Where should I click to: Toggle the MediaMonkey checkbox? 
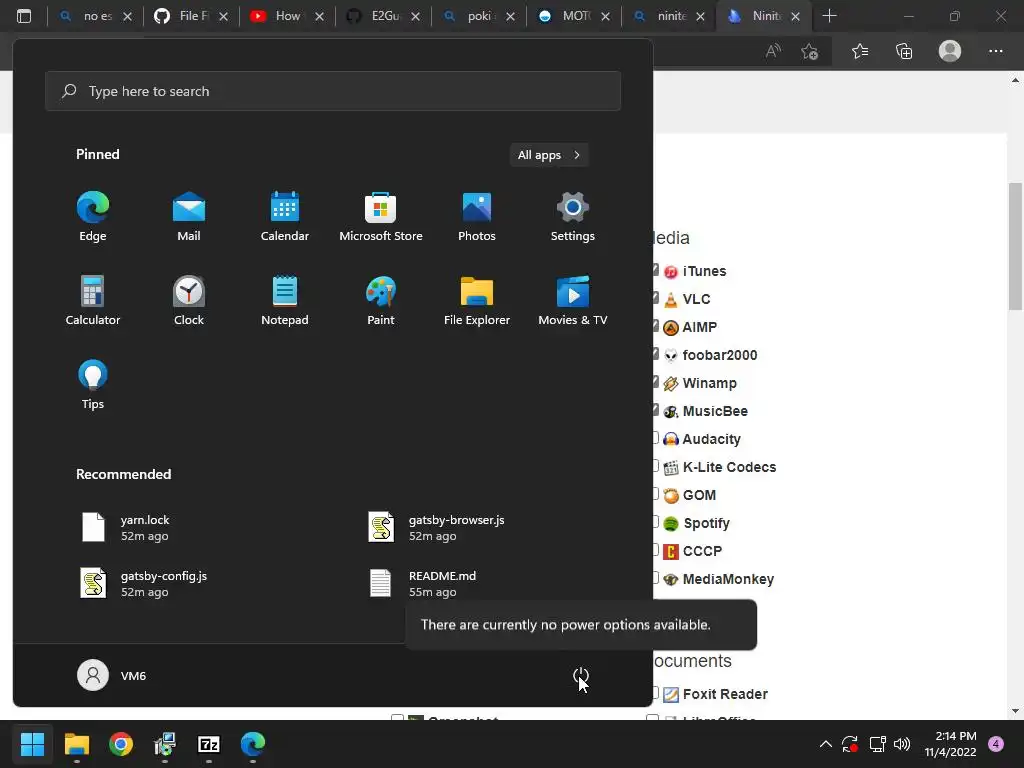coord(654,578)
